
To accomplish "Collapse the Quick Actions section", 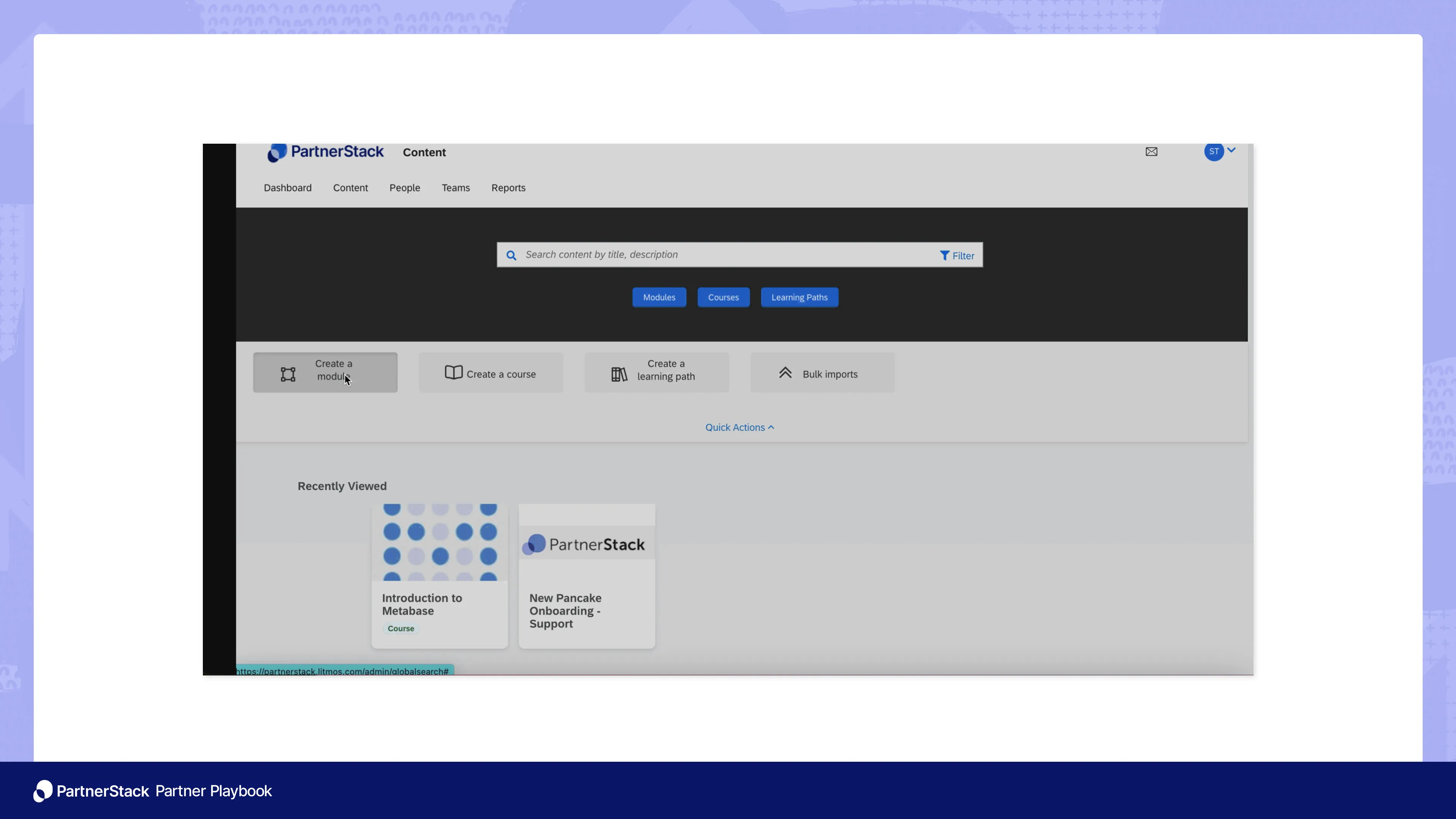I will (739, 428).
